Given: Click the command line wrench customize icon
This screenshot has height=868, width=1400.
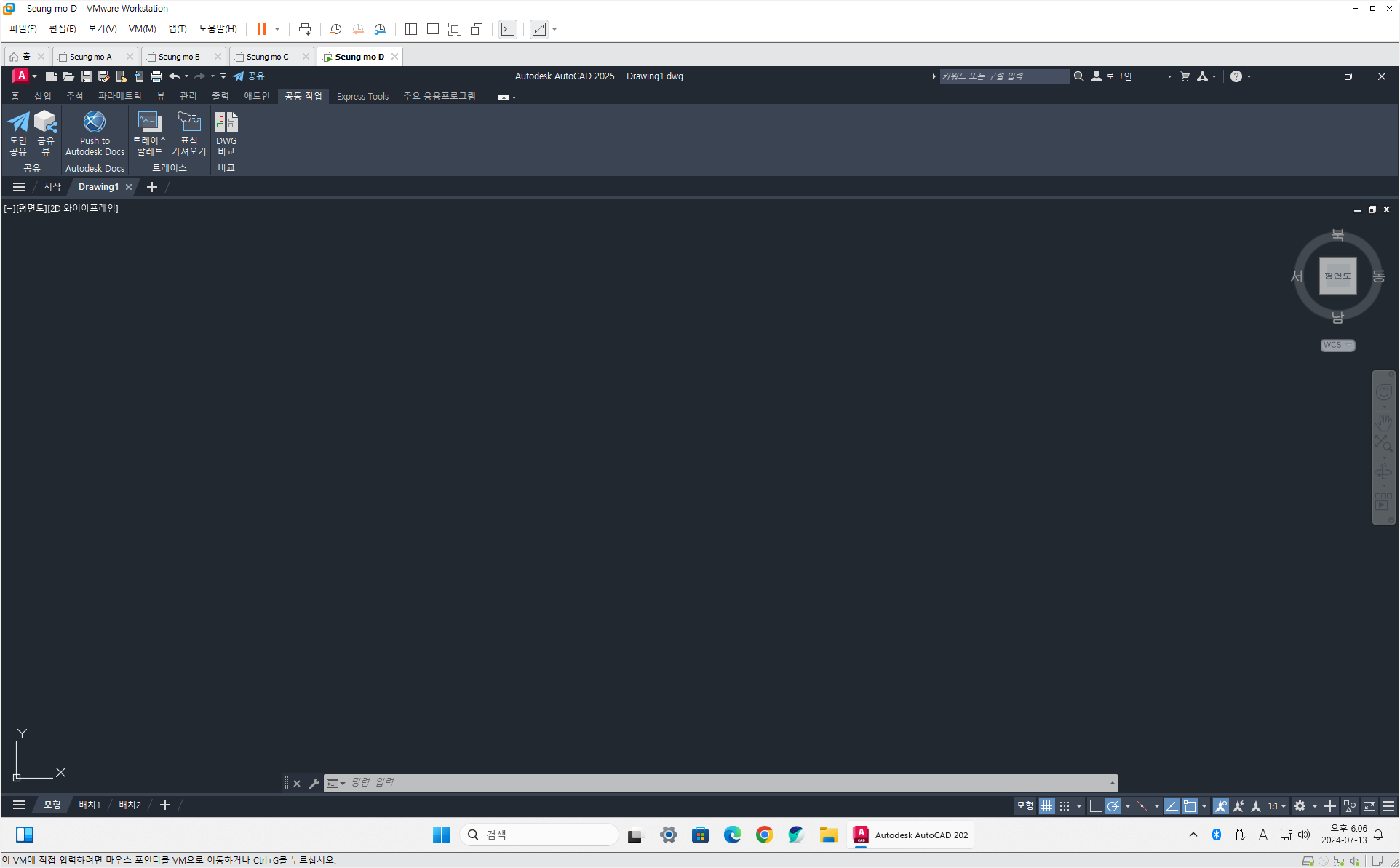Looking at the screenshot, I should 314,784.
